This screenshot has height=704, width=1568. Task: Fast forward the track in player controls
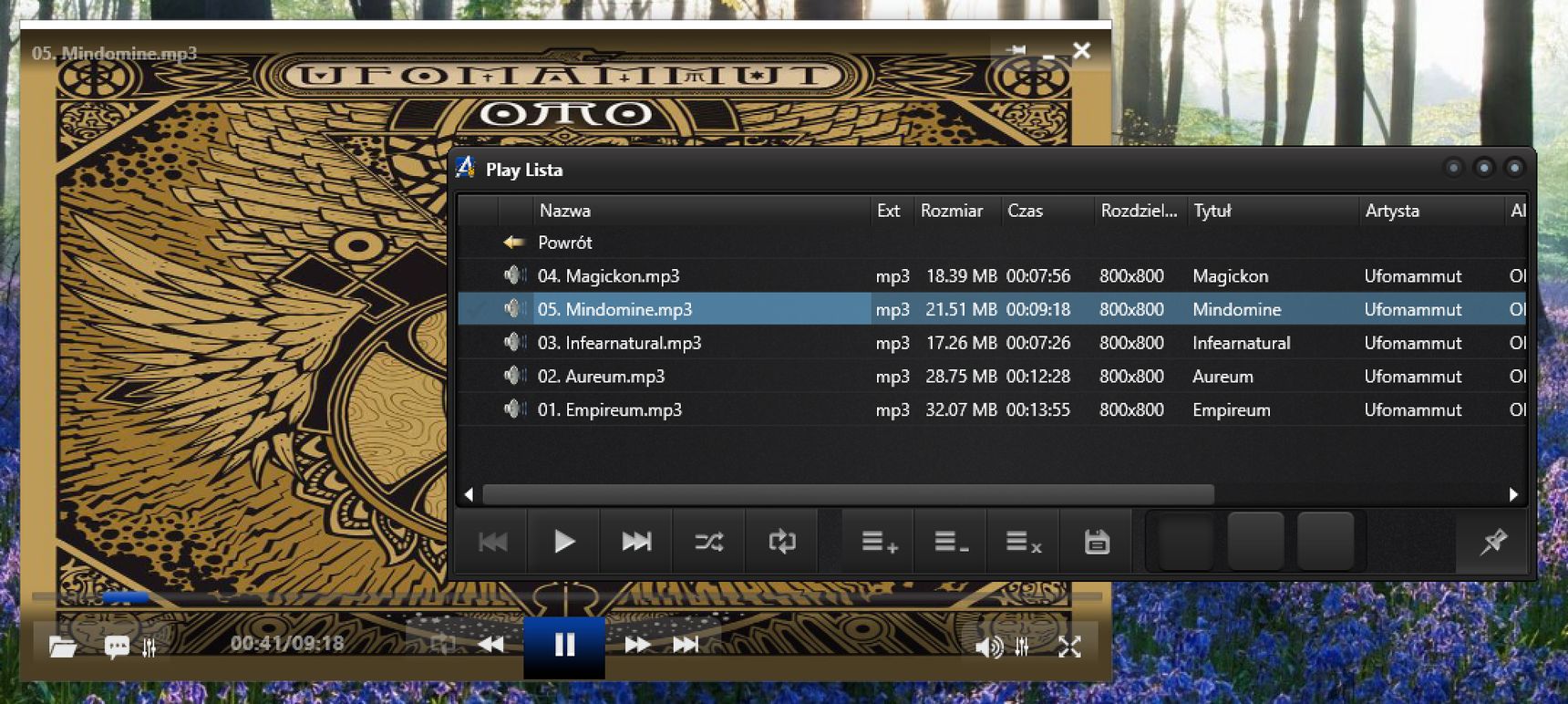click(x=637, y=645)
